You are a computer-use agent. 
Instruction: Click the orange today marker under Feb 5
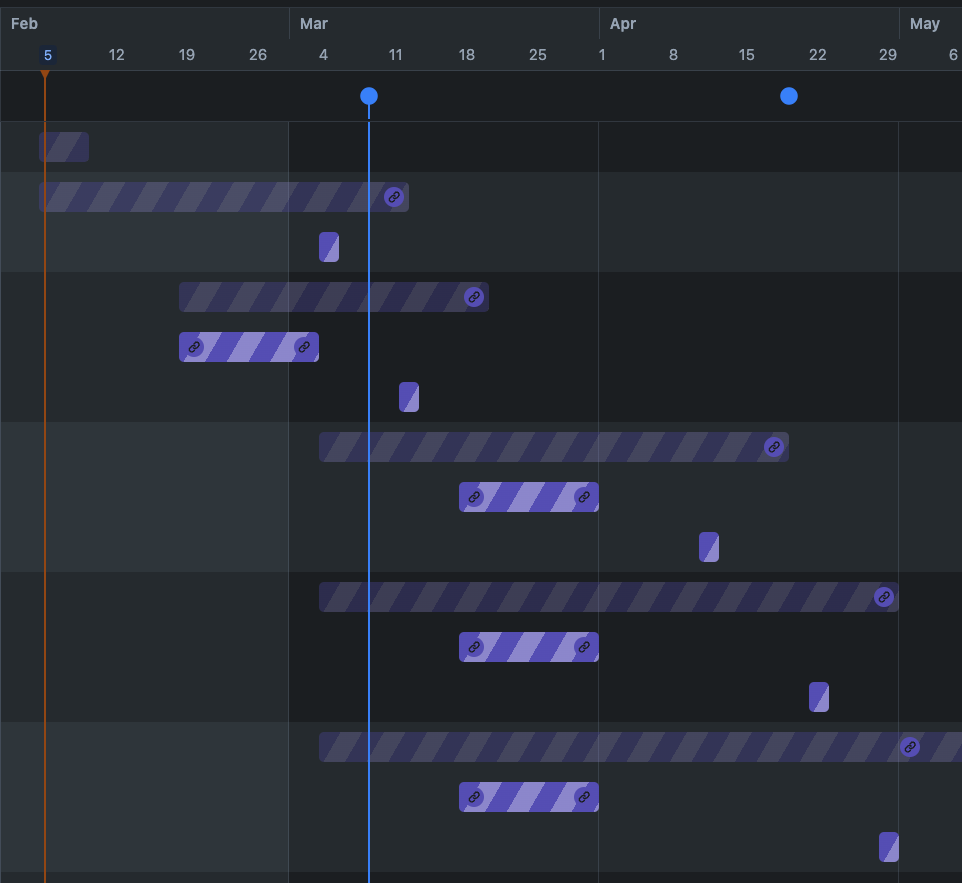(x=45, y=74)
